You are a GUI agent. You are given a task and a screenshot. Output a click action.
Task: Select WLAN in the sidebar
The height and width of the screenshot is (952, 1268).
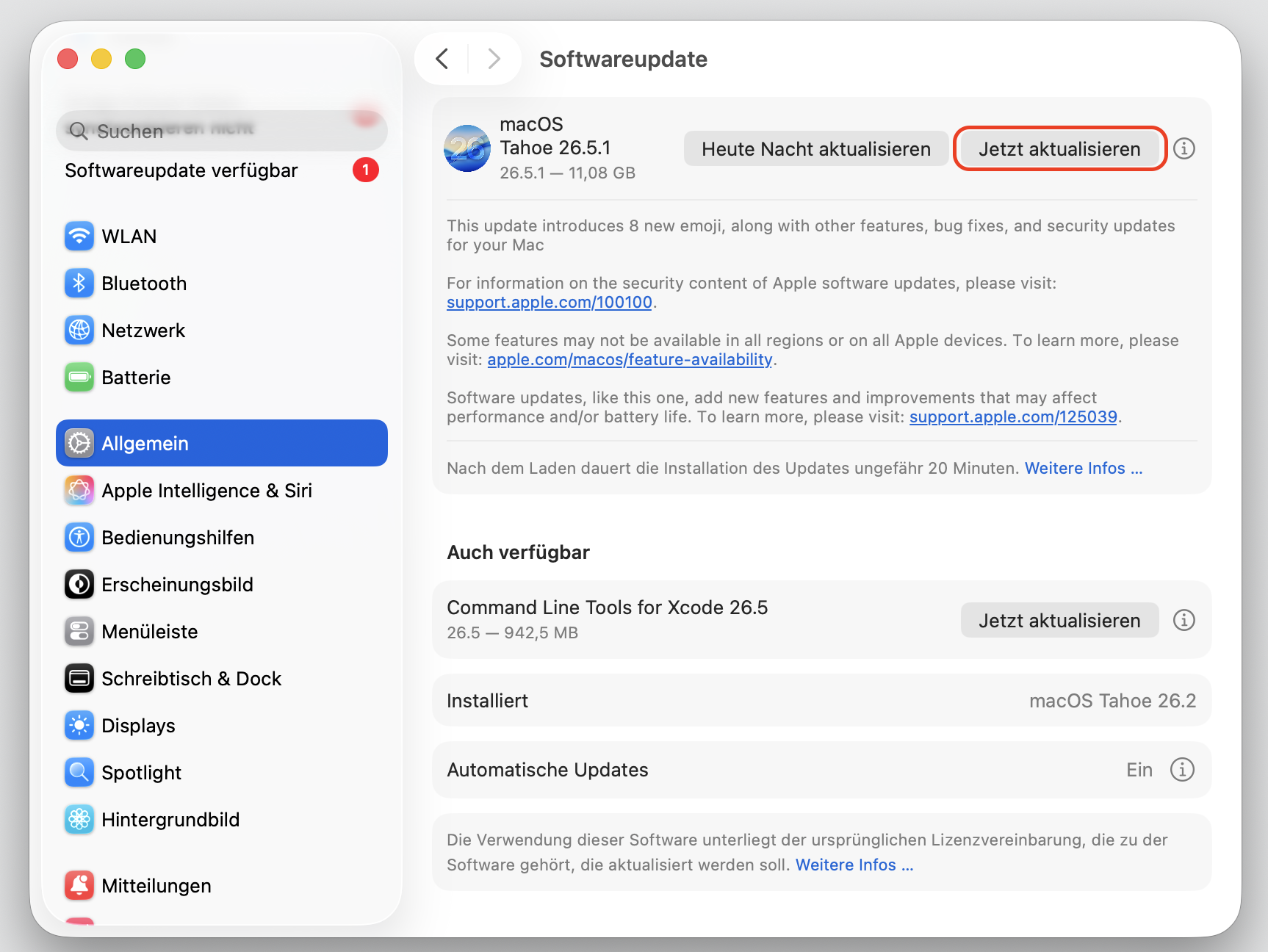coord(222,237)
